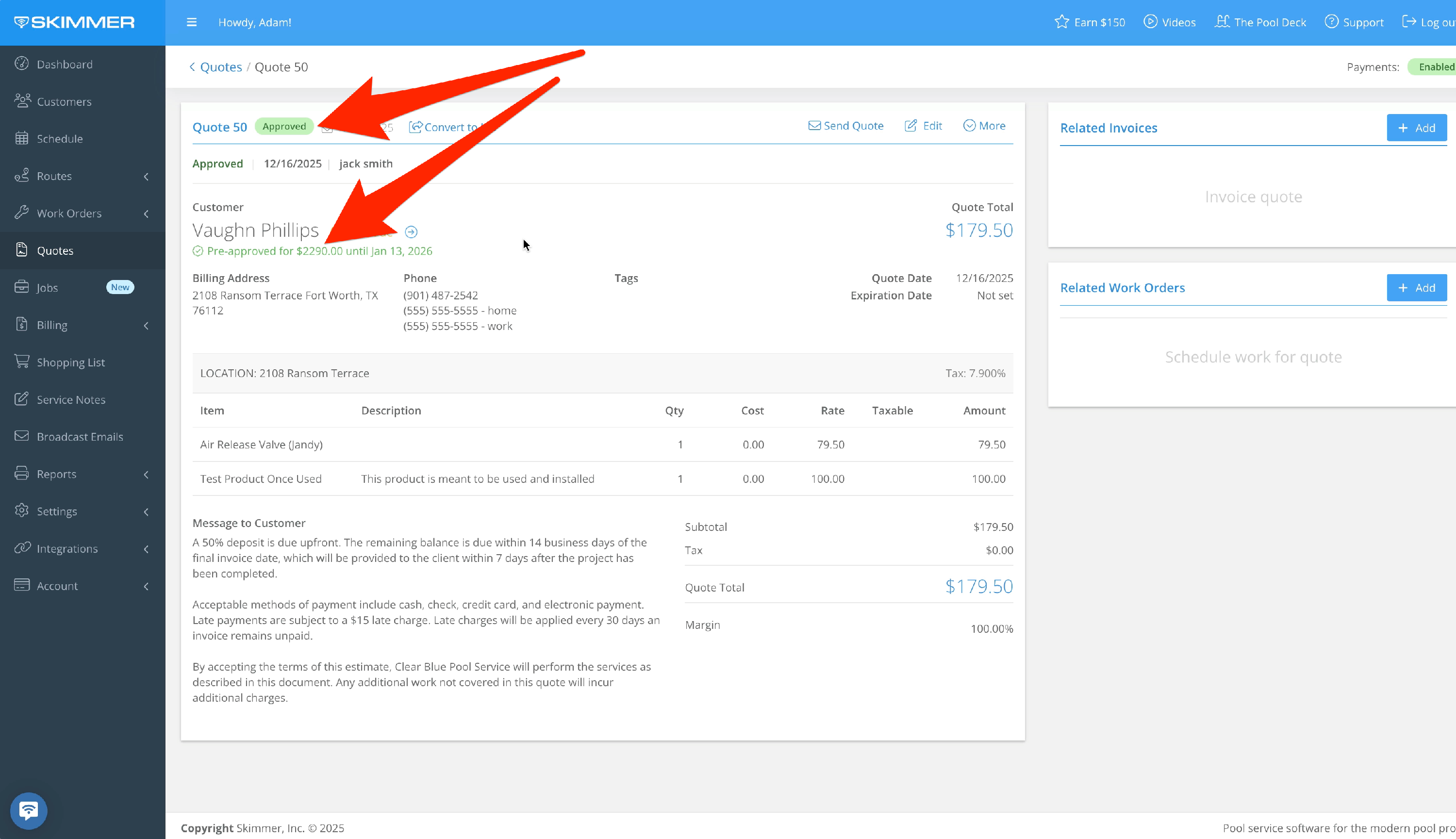Click the Earn $150 star icon

click(x=1061, y=22)
